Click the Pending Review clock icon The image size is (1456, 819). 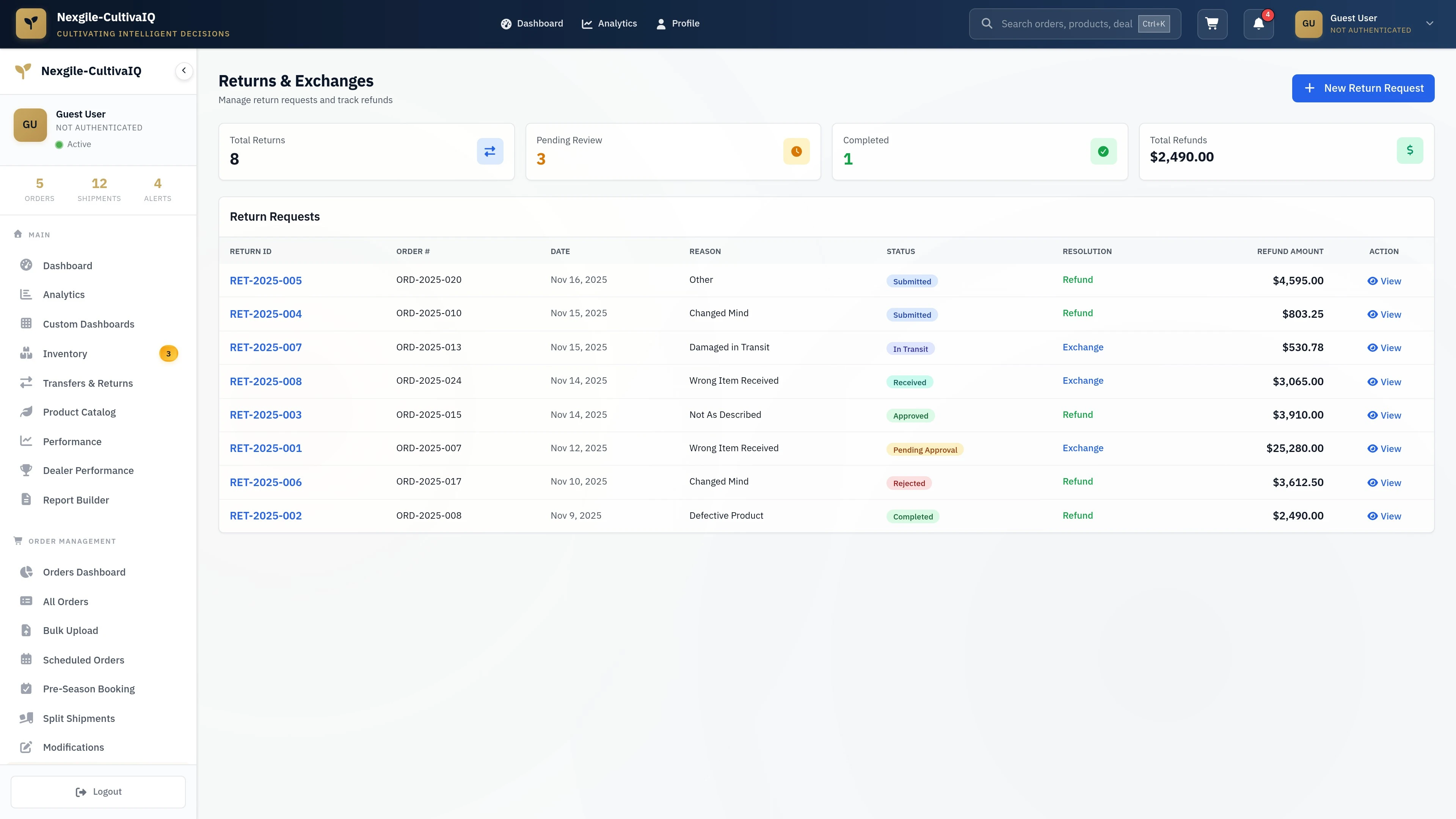796,151
